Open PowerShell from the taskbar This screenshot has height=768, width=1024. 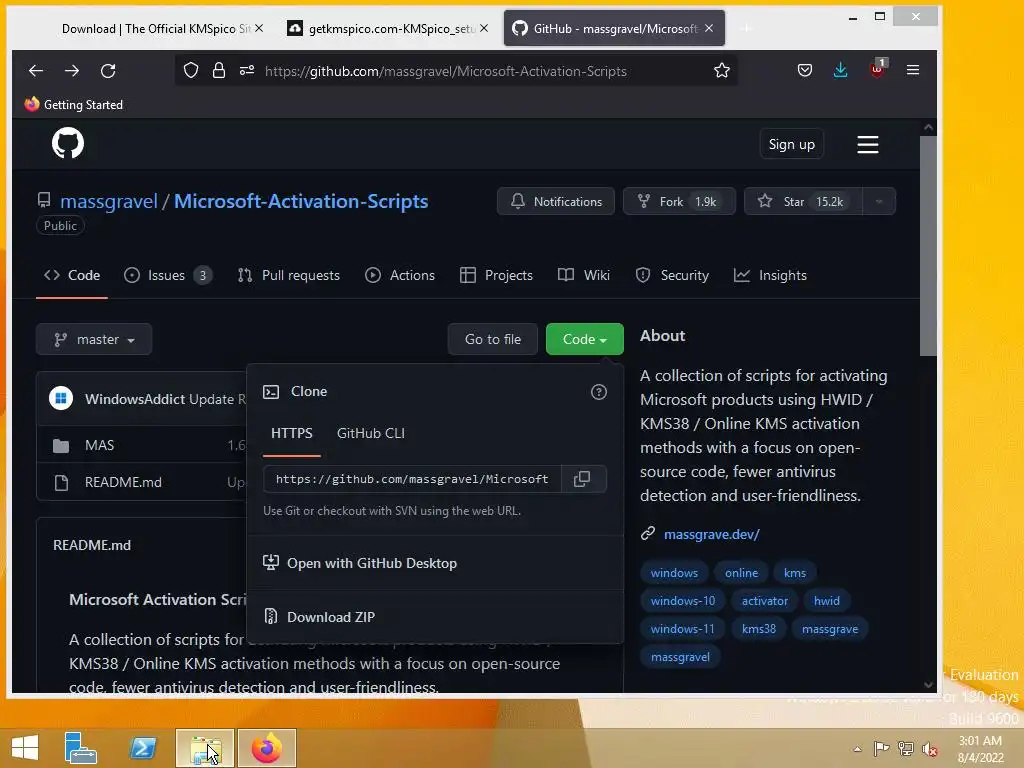tap(143, 747)
